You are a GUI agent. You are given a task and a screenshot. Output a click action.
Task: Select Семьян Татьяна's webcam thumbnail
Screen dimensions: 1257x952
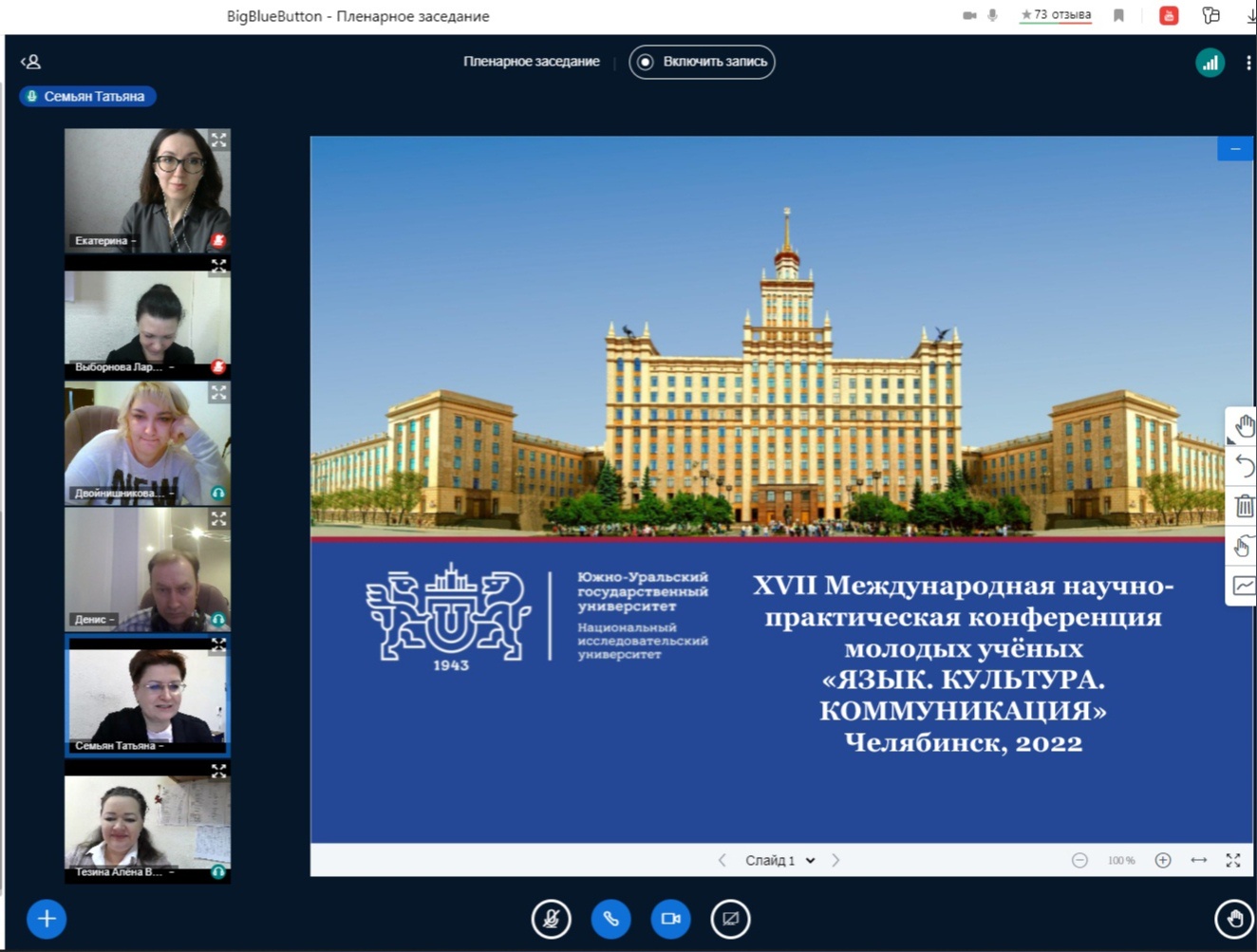tap(147, 695)
